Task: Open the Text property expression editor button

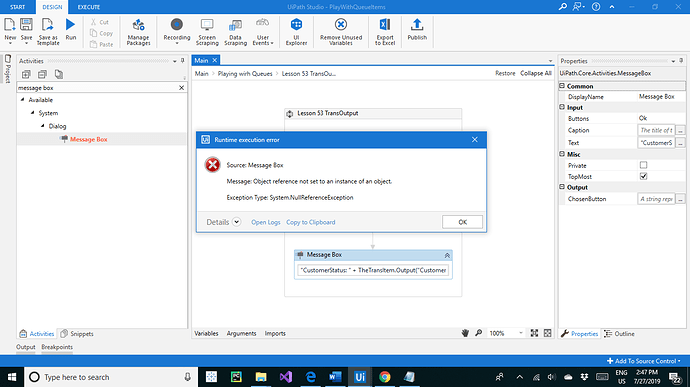Action: [680, 143]
